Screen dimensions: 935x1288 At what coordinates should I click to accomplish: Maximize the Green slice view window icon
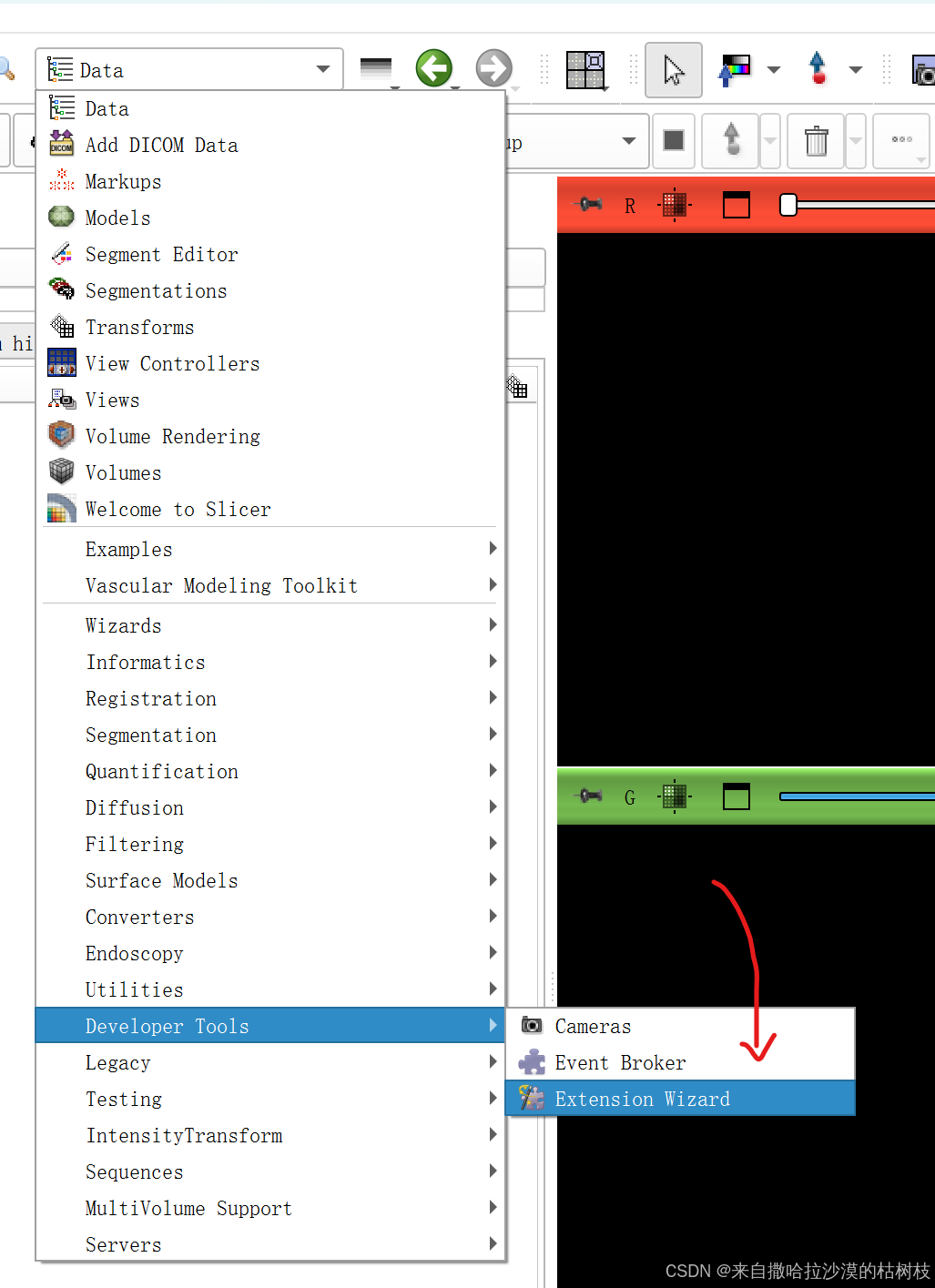coord(737,796)
